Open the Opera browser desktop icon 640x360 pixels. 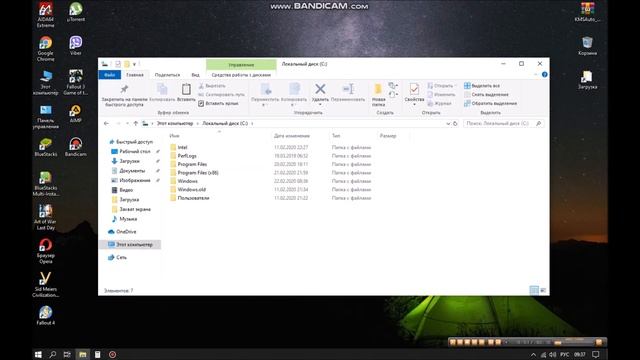pos(45,251)
